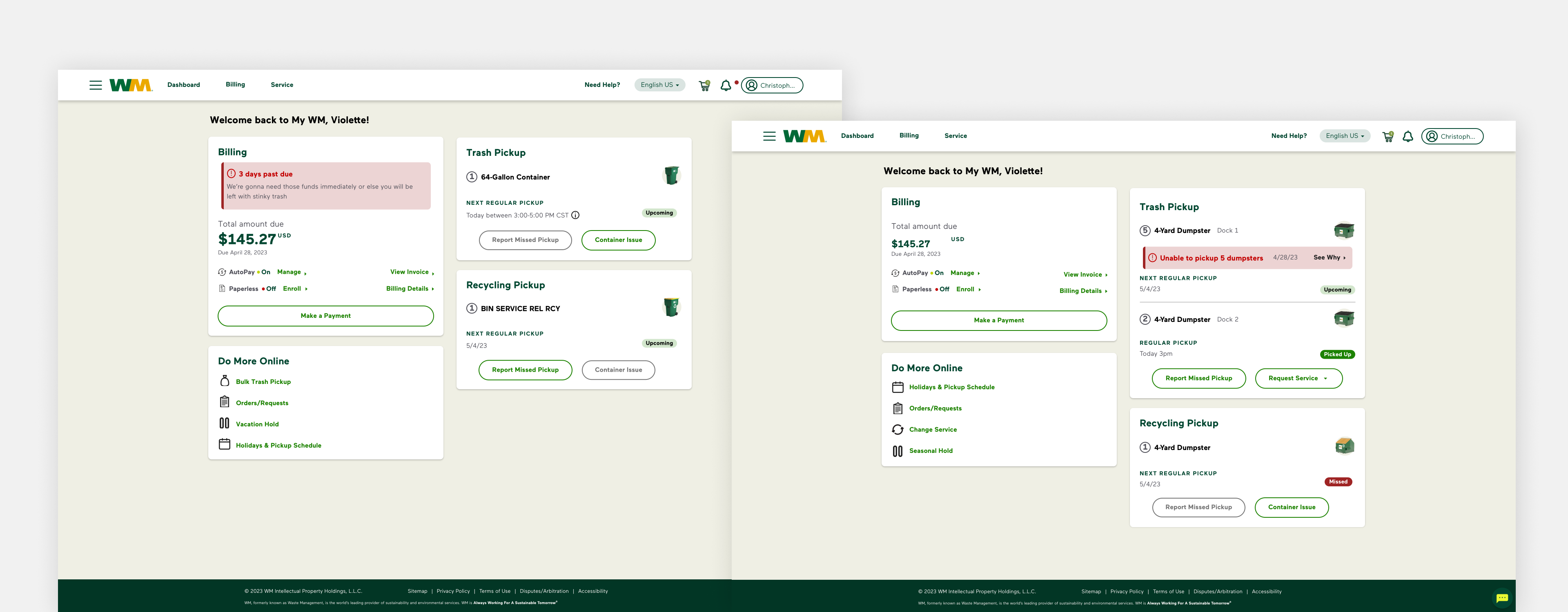Open shopping cart in right window header
Screen dimensions: 1568x612
click(1388, 136)
